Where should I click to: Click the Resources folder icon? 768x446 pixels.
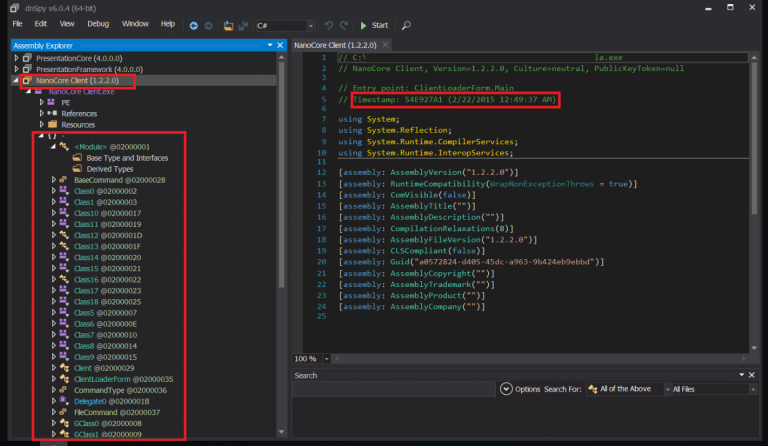(x=52, y=124)
